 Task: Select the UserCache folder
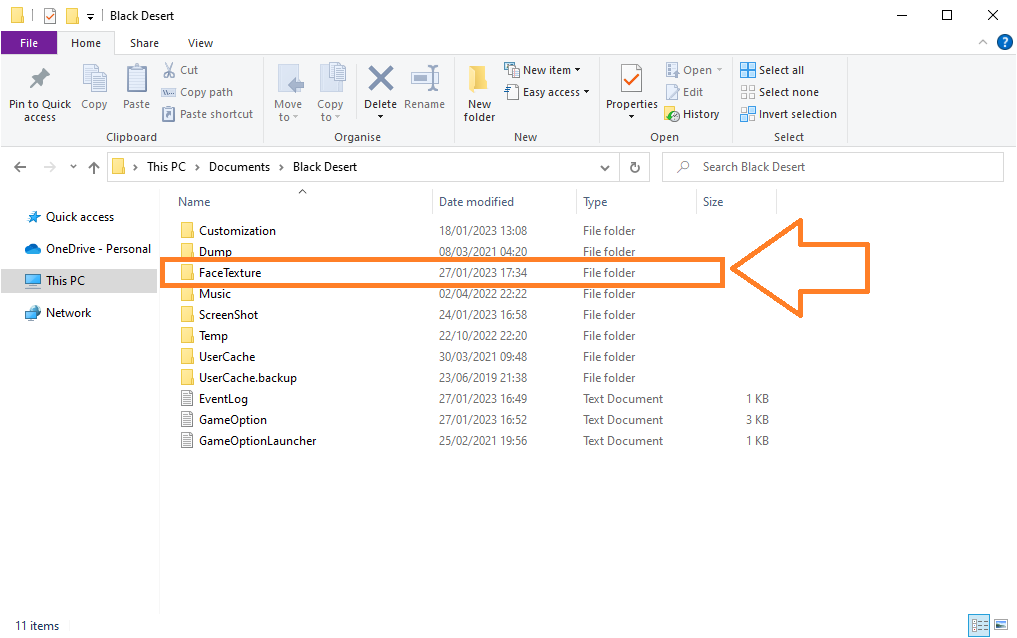(x=227, y=357)
